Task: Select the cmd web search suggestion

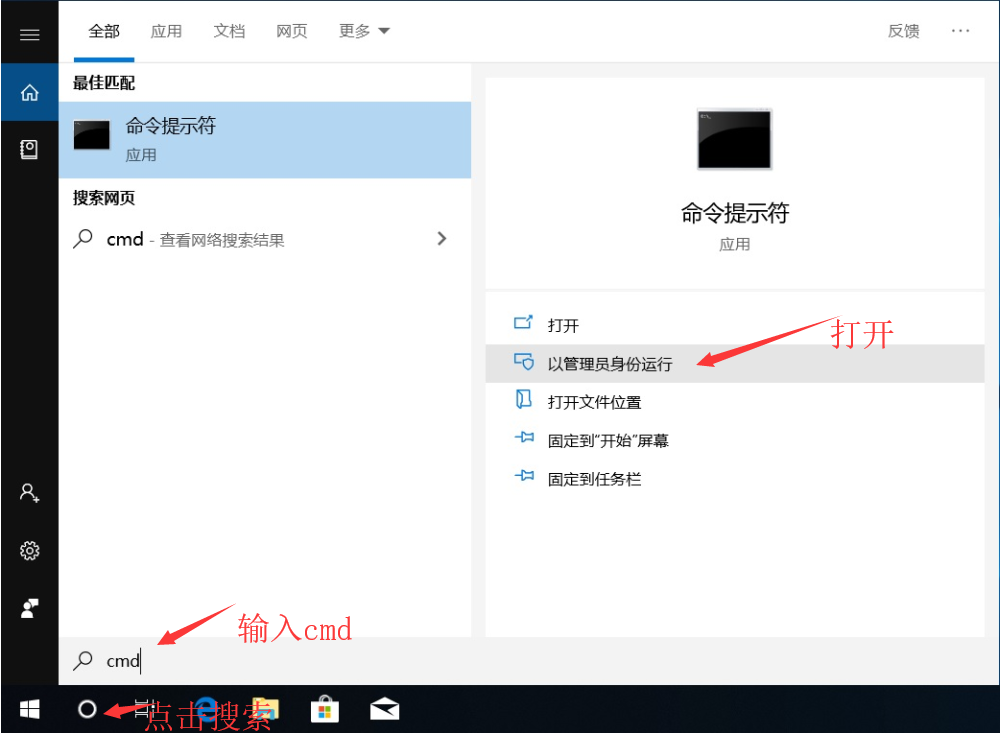Action: click(x=265, y=239)
